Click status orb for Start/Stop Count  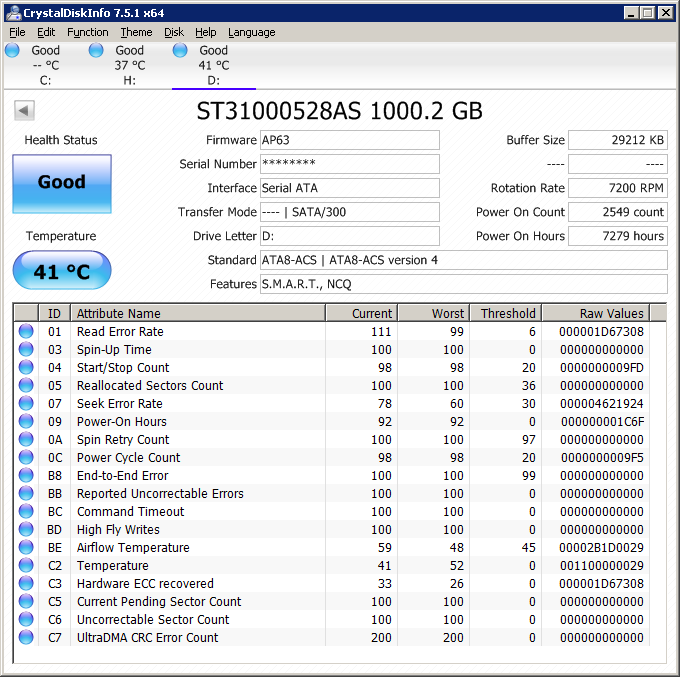pos(26,367)
